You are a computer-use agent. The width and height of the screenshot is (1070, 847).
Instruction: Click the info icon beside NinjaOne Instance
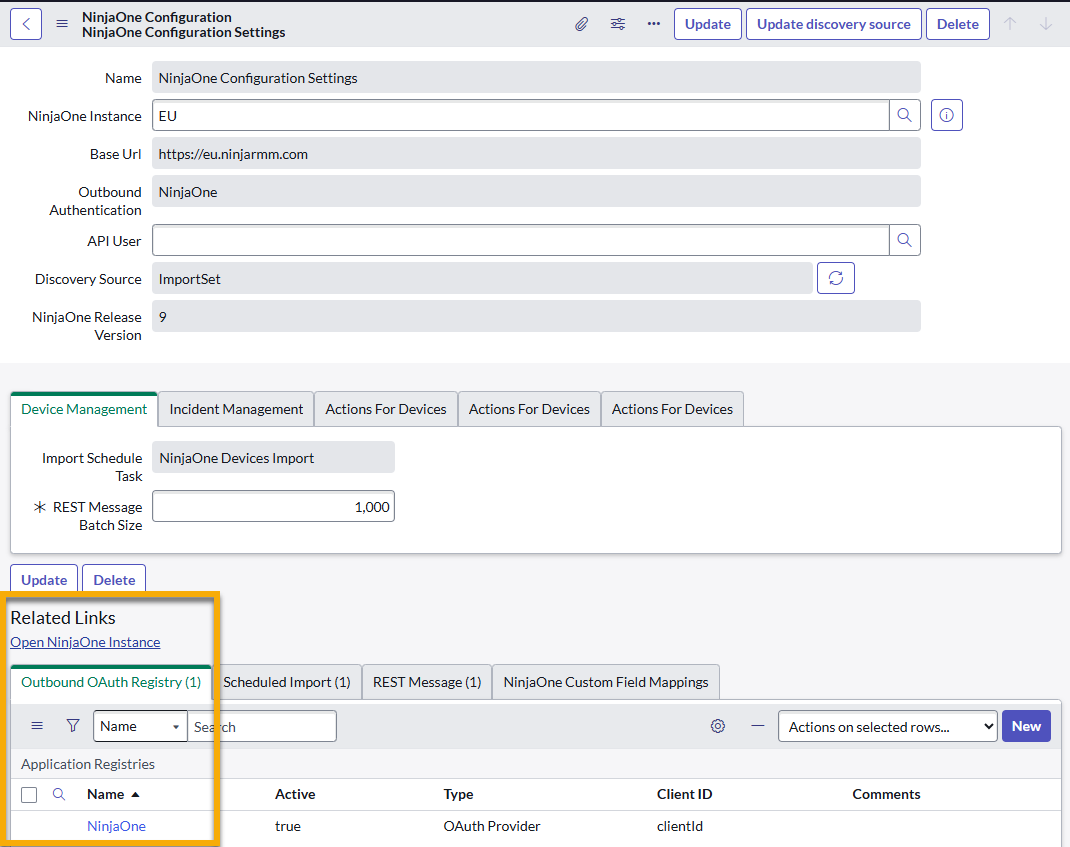(946, 114)
